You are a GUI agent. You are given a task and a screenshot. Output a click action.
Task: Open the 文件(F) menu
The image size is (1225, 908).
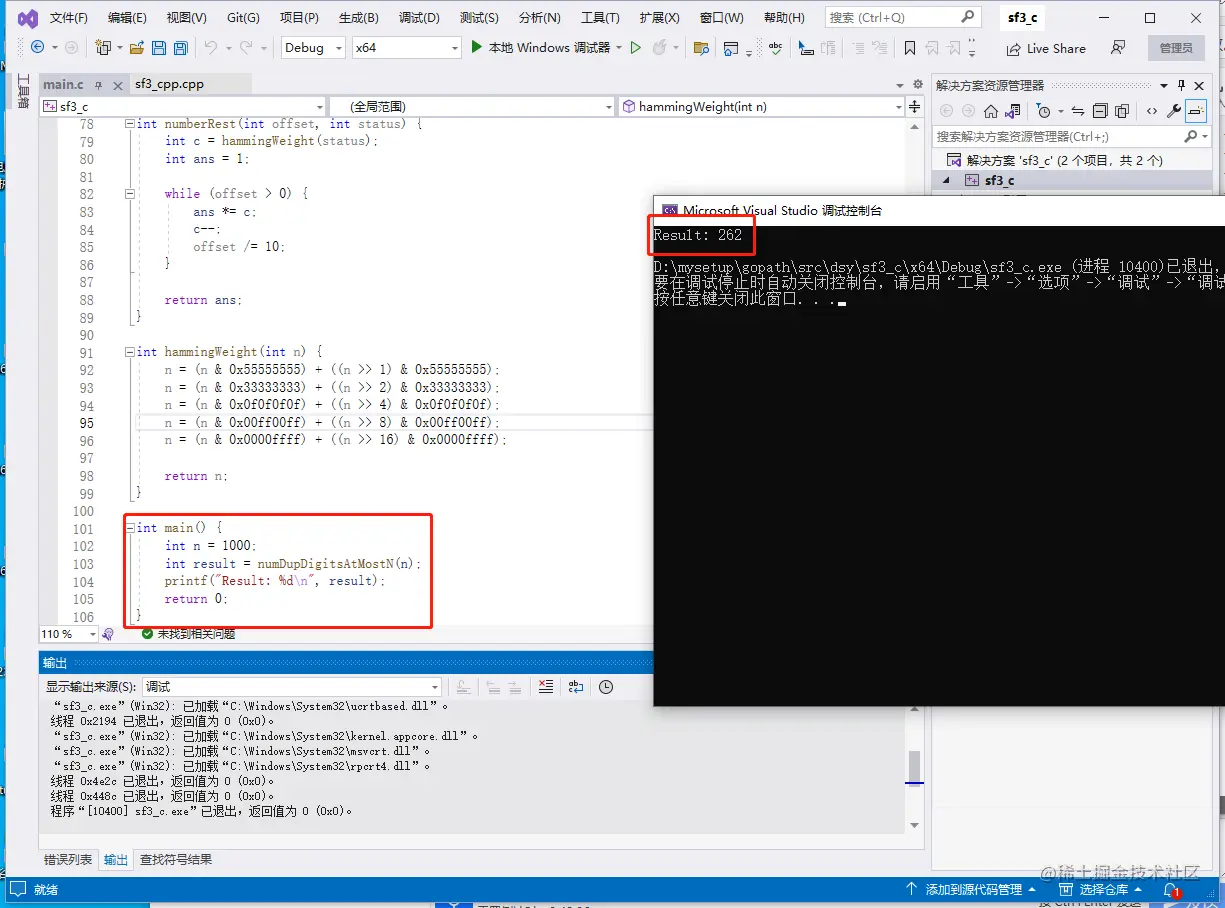coord(69,18)
